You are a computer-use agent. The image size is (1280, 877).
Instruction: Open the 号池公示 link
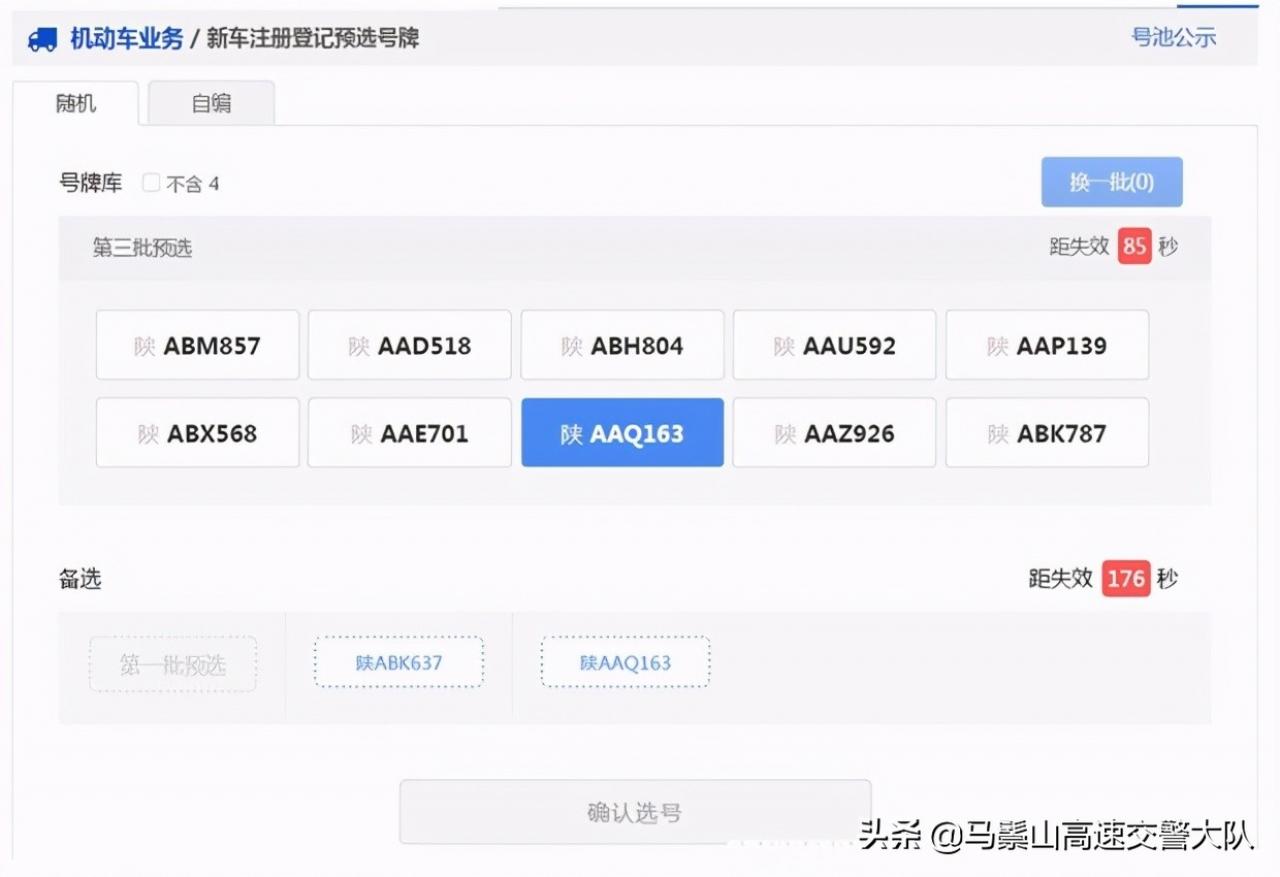(1175, 38)
